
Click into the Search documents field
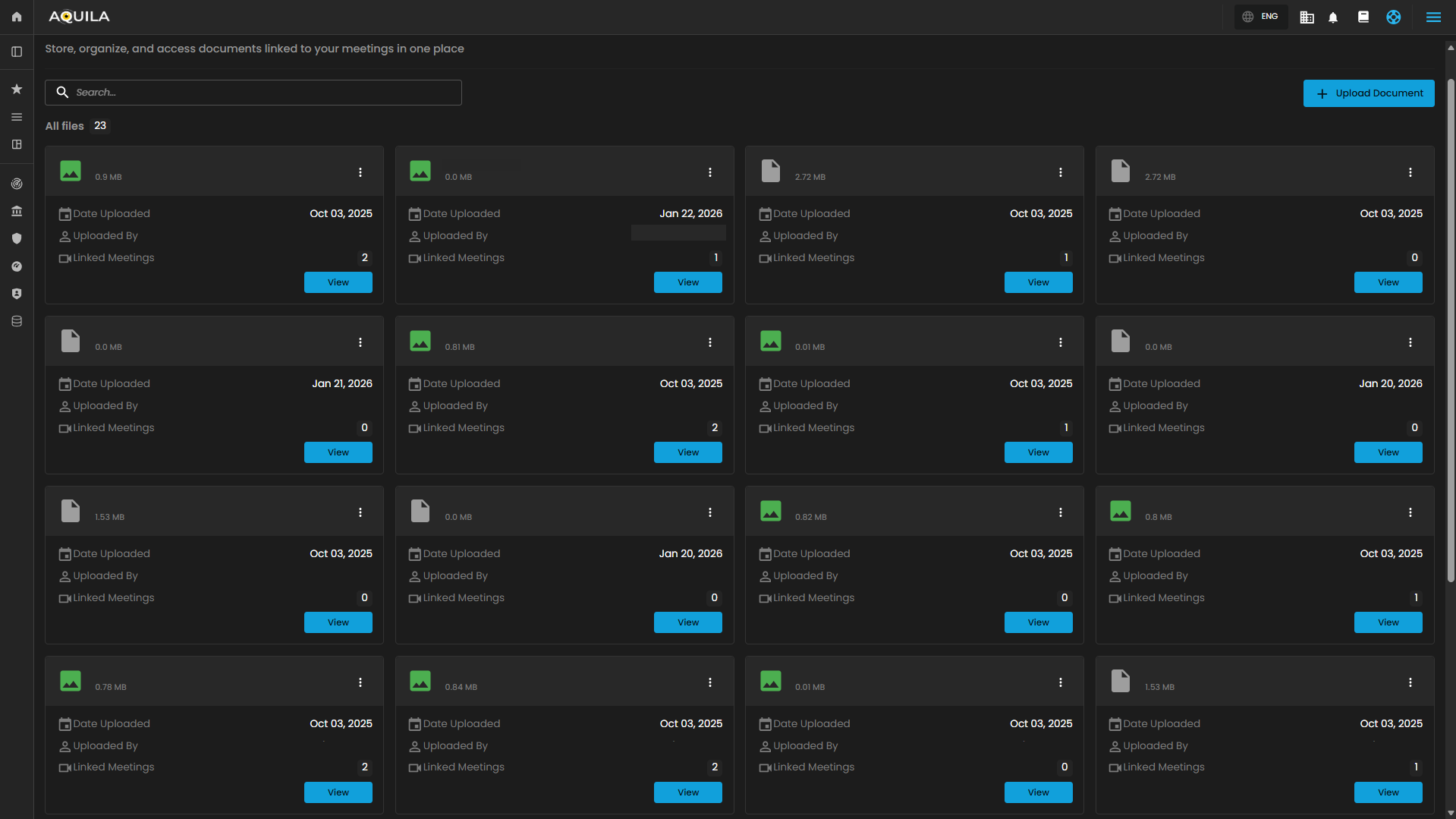click(x=253, y=93)
